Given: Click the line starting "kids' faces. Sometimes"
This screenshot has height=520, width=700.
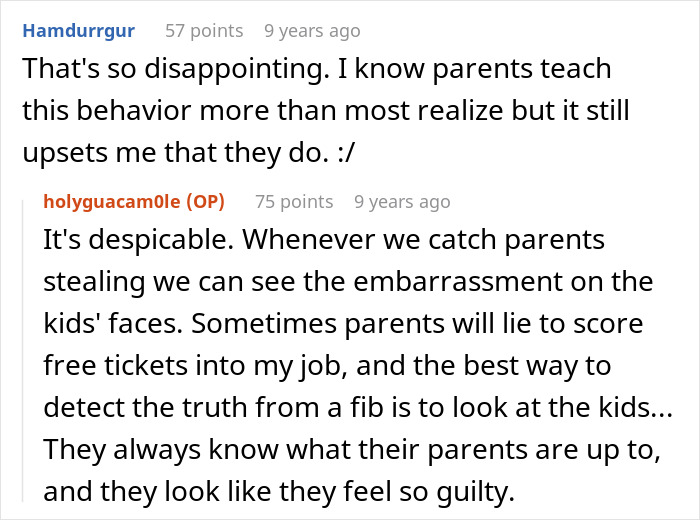Looking at the screenshot, I should click(x=343, y=325).
